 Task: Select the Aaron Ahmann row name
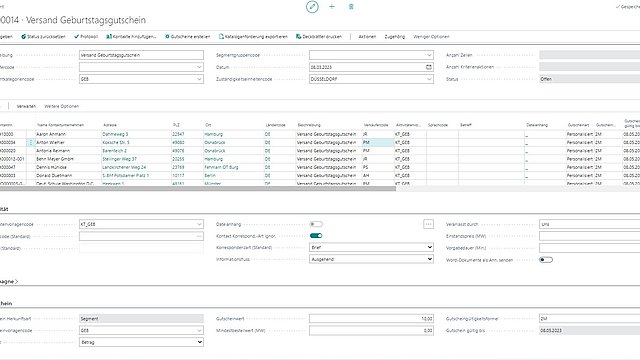click(51, 134)
